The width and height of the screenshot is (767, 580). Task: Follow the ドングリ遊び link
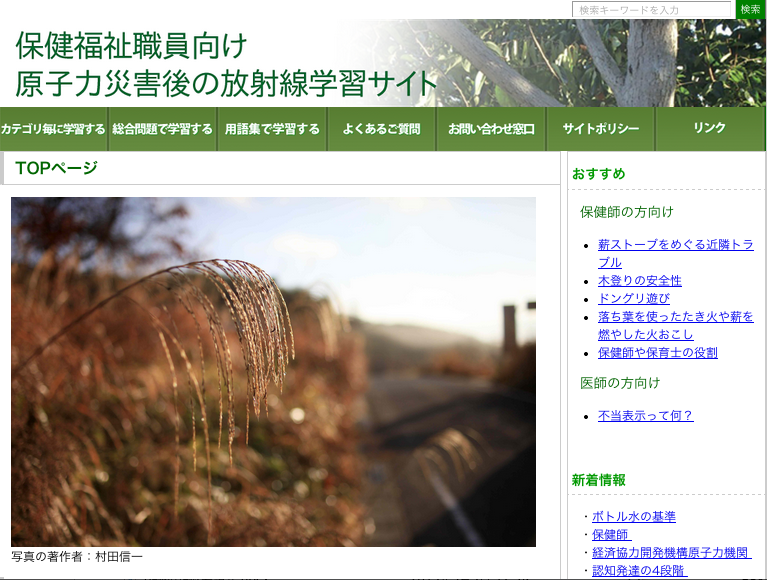[x=633, y=299]
